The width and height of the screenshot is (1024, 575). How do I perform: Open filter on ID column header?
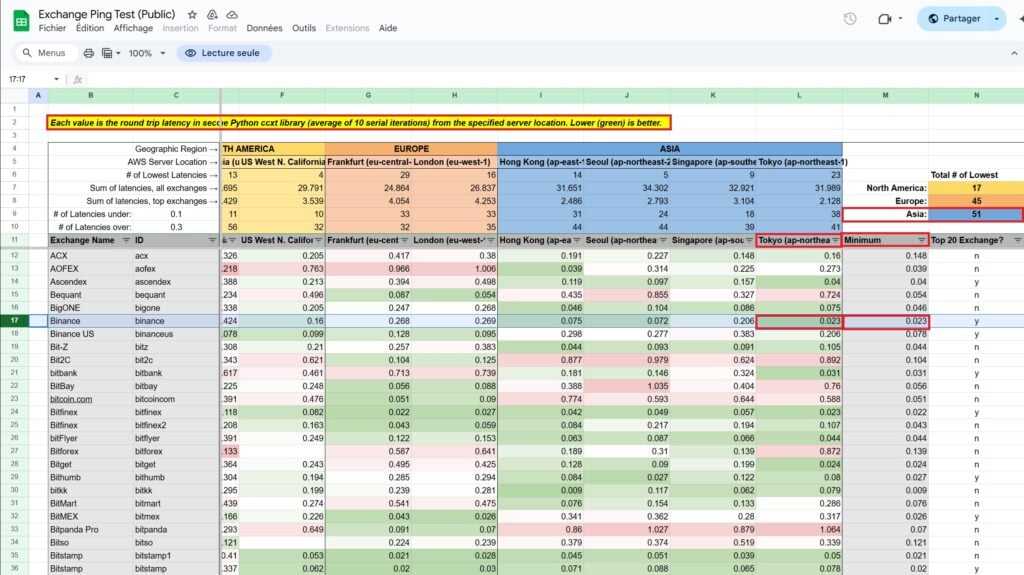point(212,240)
